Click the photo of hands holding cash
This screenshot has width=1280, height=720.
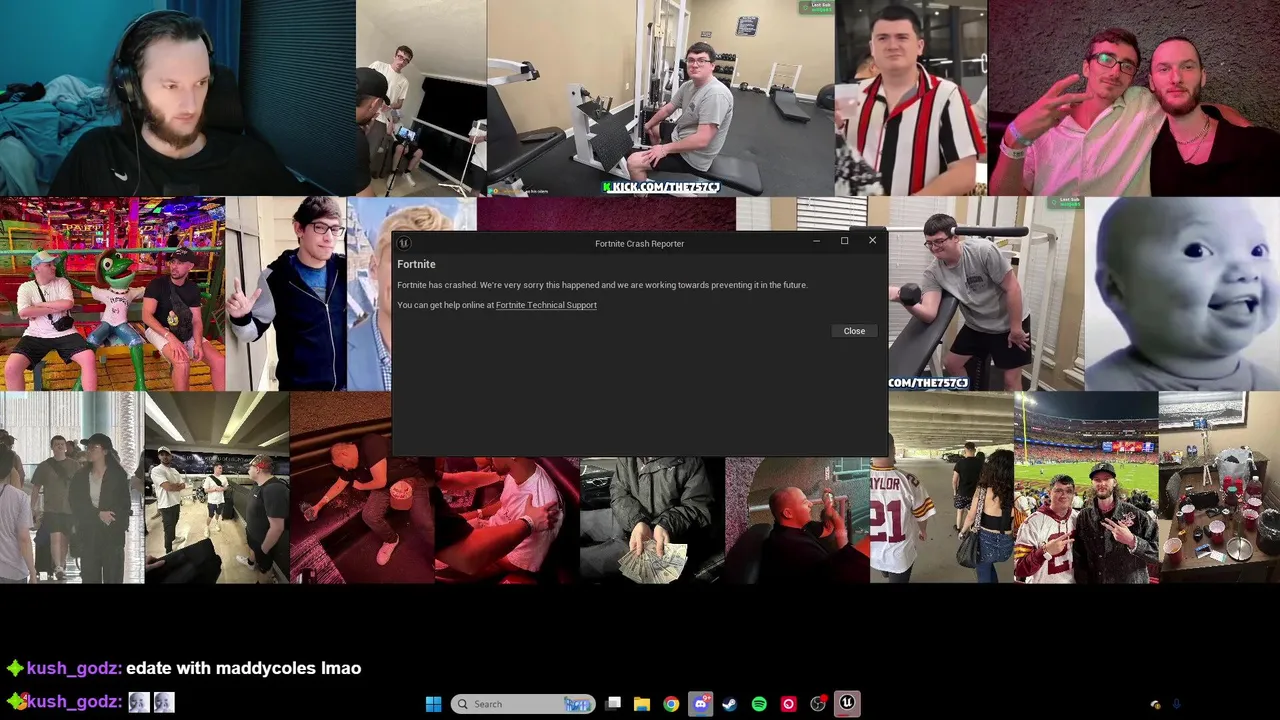652,520
